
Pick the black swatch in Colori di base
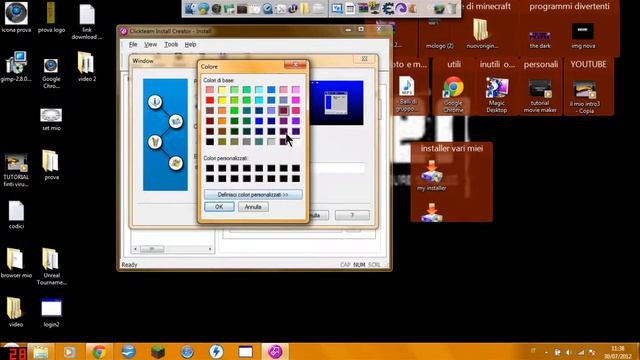[x=210, y=142]
